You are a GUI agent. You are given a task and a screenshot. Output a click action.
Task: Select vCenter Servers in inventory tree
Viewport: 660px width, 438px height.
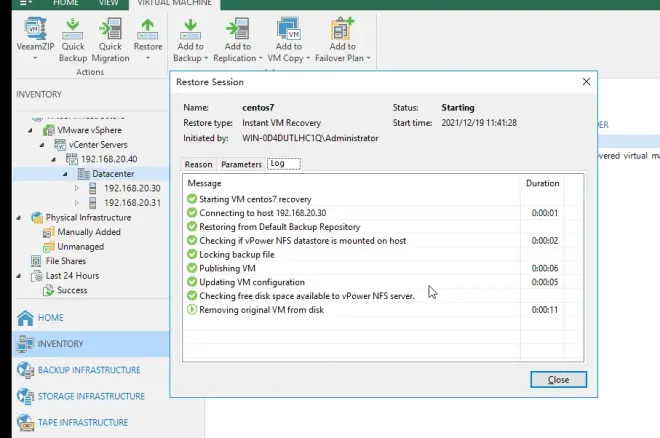click(x=98, y=145)
